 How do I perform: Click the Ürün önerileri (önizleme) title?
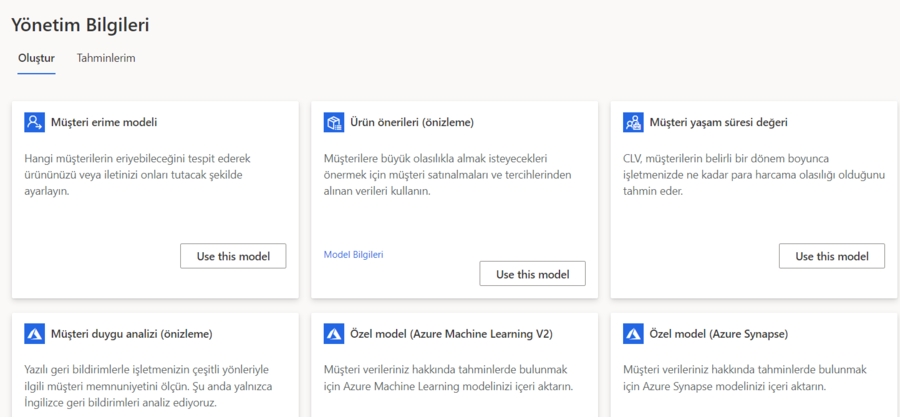coord(412,122)
